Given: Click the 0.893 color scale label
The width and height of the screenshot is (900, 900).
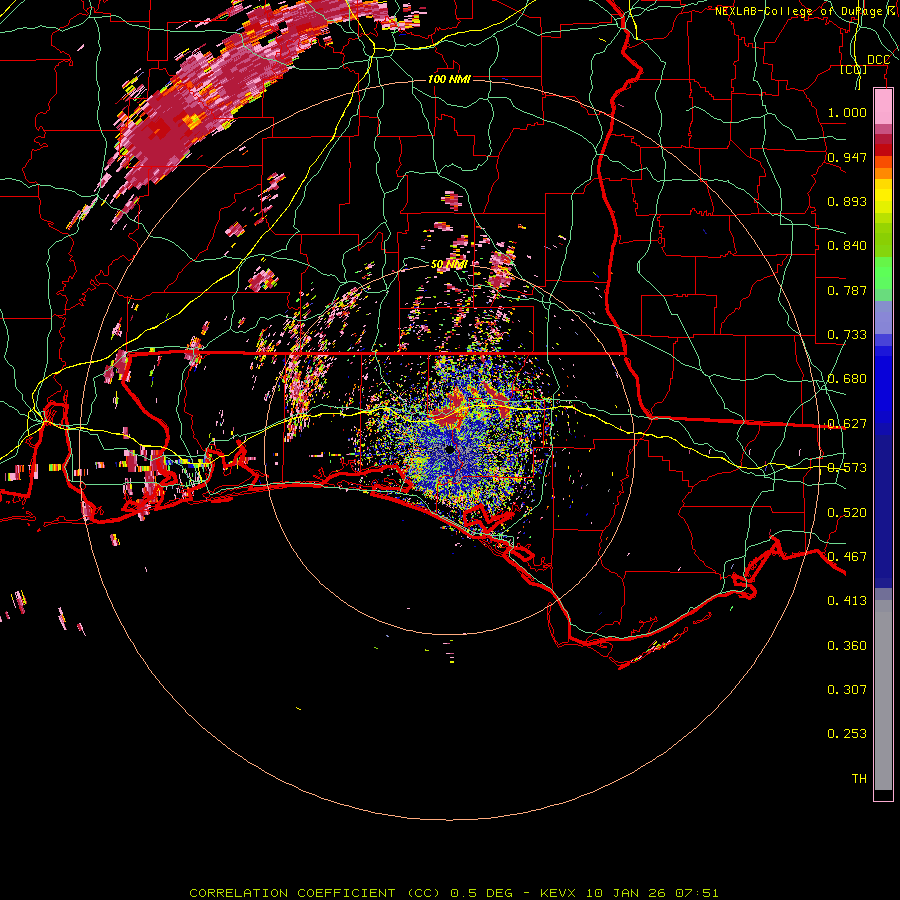Looking at the screenshot, I should point(847,201).
